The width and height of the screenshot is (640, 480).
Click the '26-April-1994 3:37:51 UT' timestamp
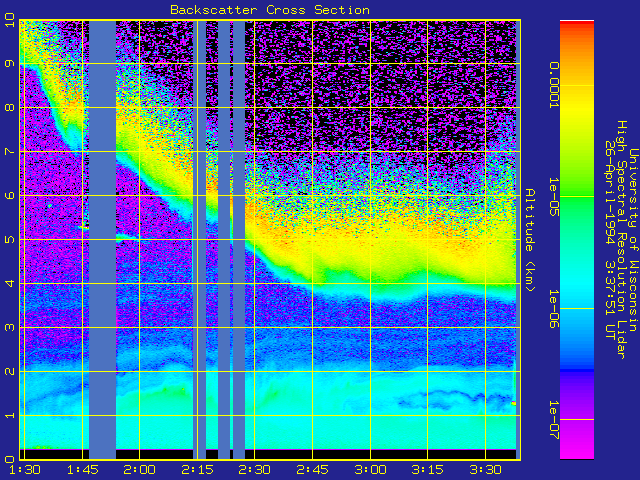(610, 240)
